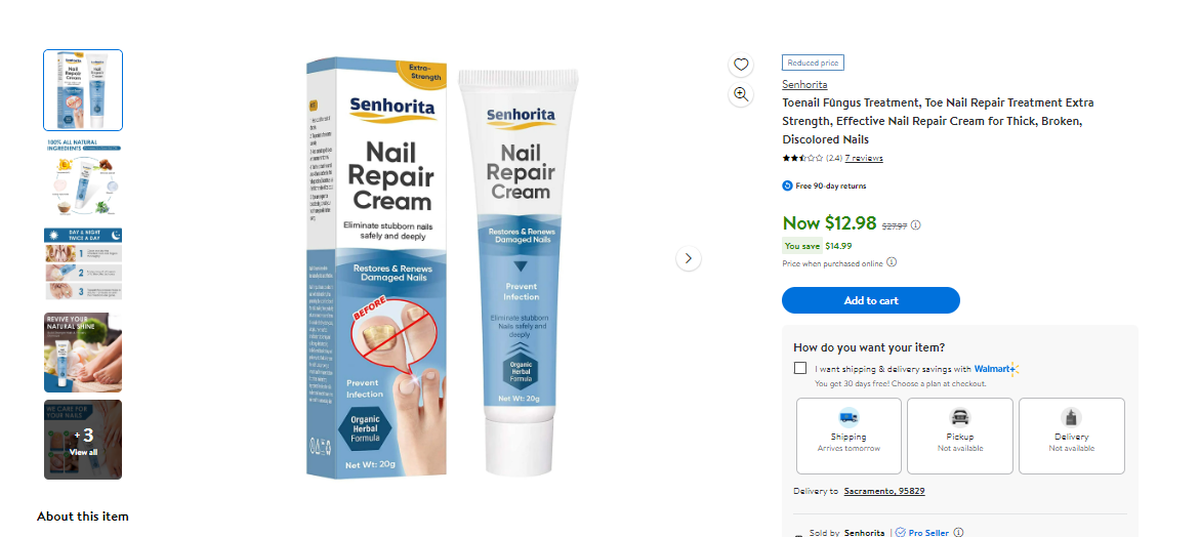The image size is (1200, 537).
Task: Select Shipping truck fulfillment option
Action: click(849, 436)
